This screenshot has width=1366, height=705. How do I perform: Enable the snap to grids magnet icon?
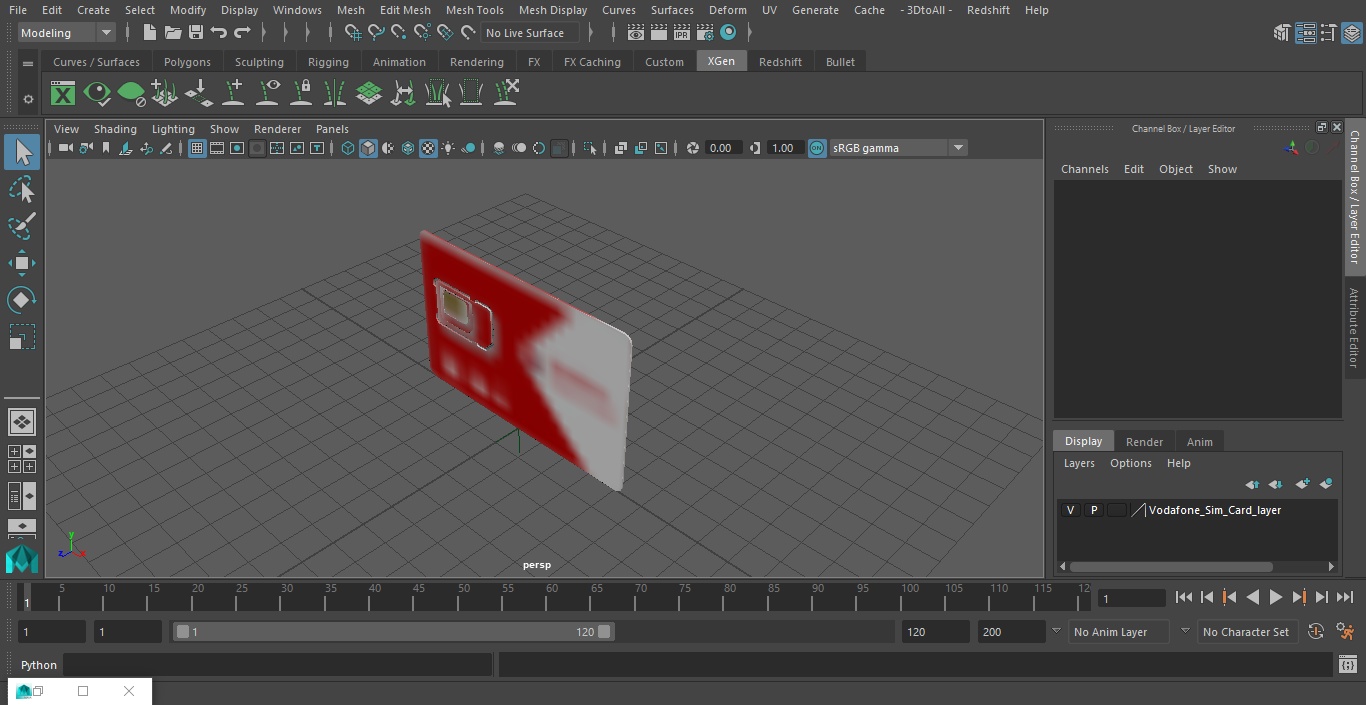tap(353, 33)
